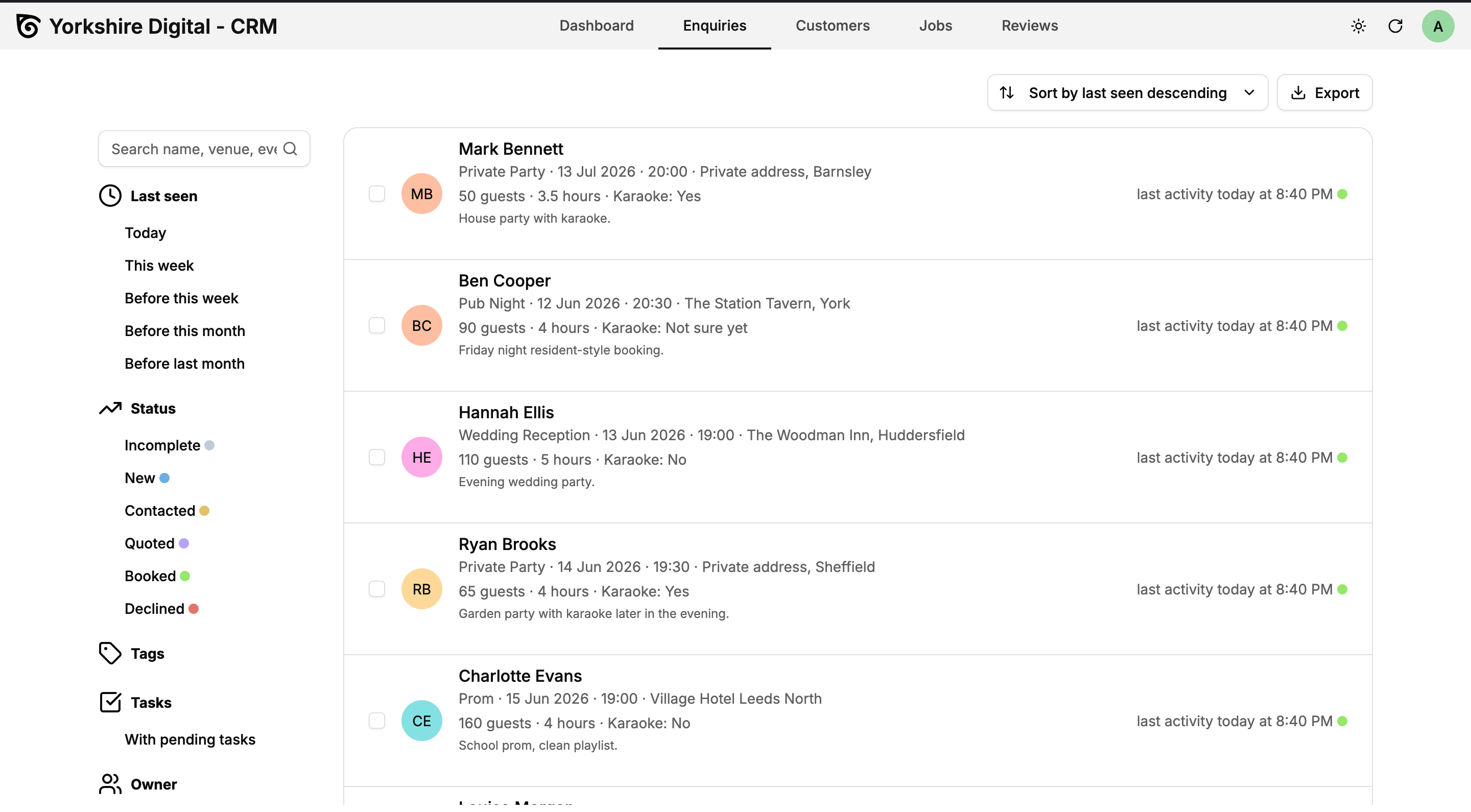Image resolution: width=1471 pixels, height=812 pixels.
Task: Click the Owner people icon
Action: click(x=110, y=784)
